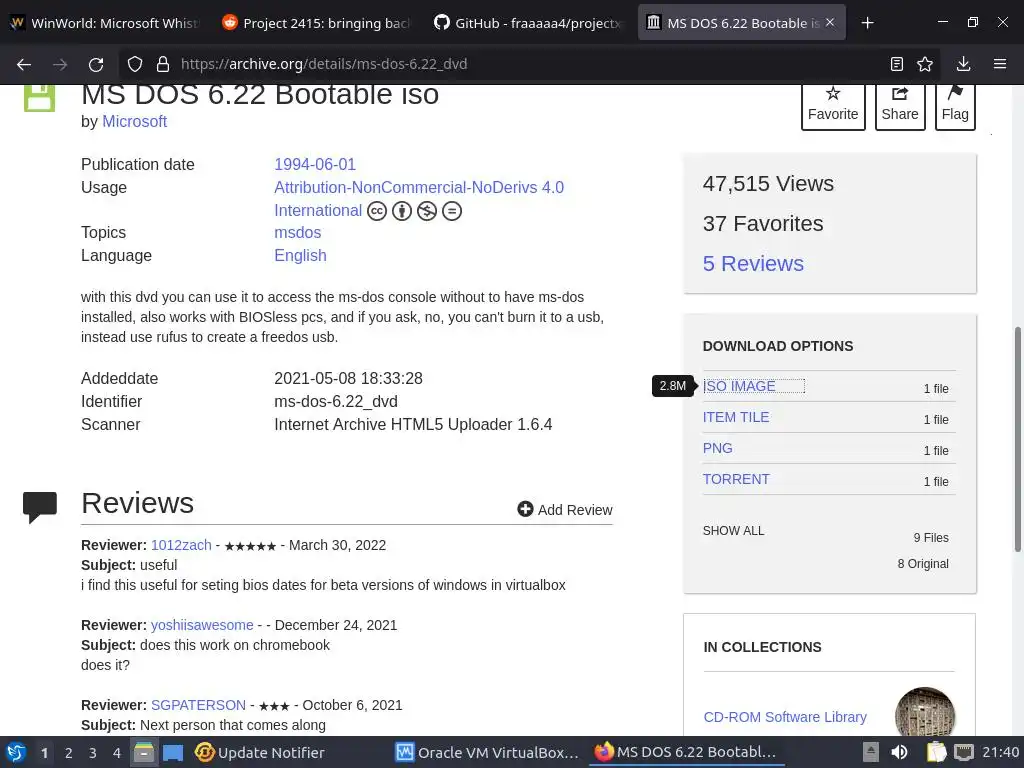This screenshot has width=1024, height=768.
Task: Click the Creative Commons CC icon
Action: pos(377,211)
